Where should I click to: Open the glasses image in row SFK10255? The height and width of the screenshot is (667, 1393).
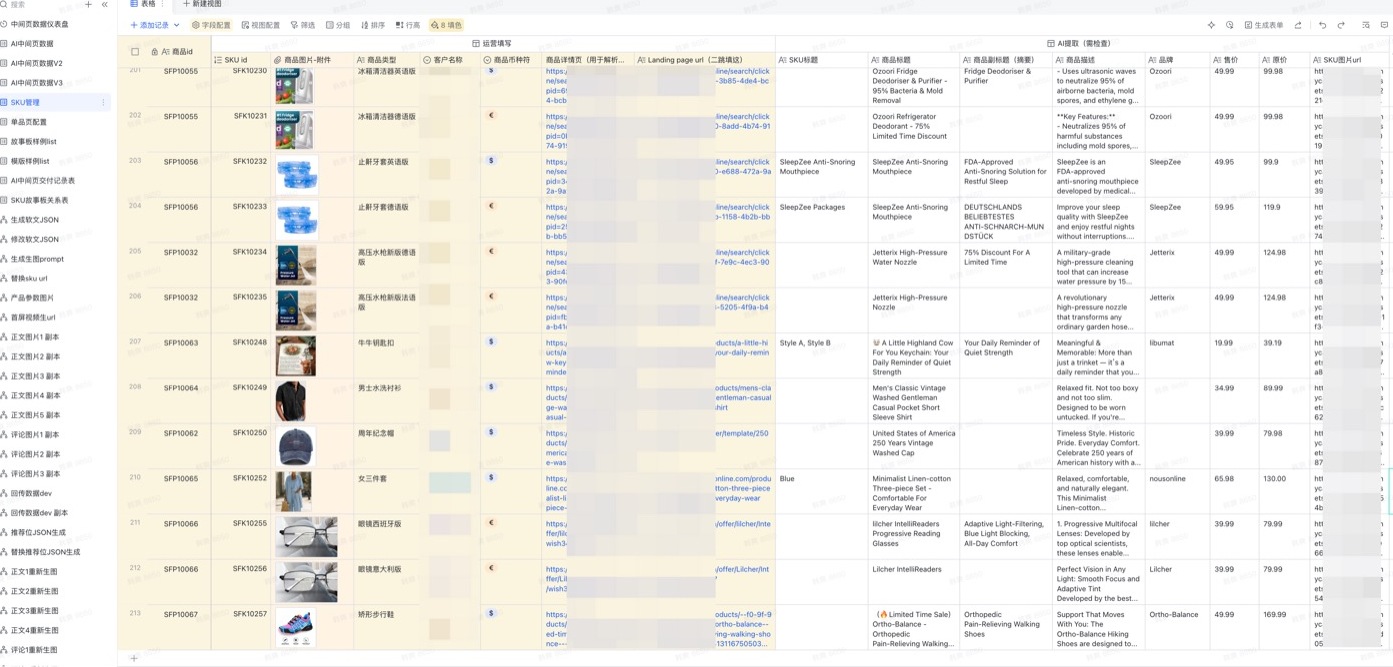tap(307, 536)
